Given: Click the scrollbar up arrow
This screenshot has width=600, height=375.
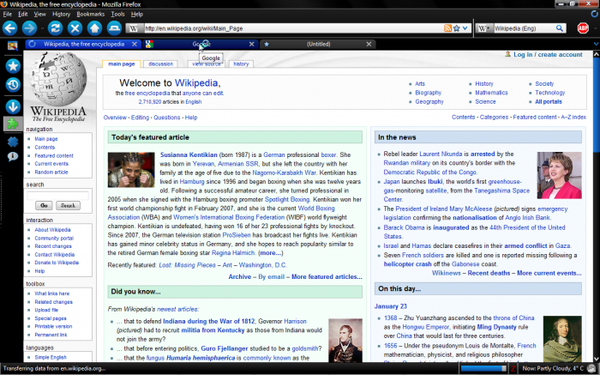Looking at the screenshot, I should (x=596, y=55).
